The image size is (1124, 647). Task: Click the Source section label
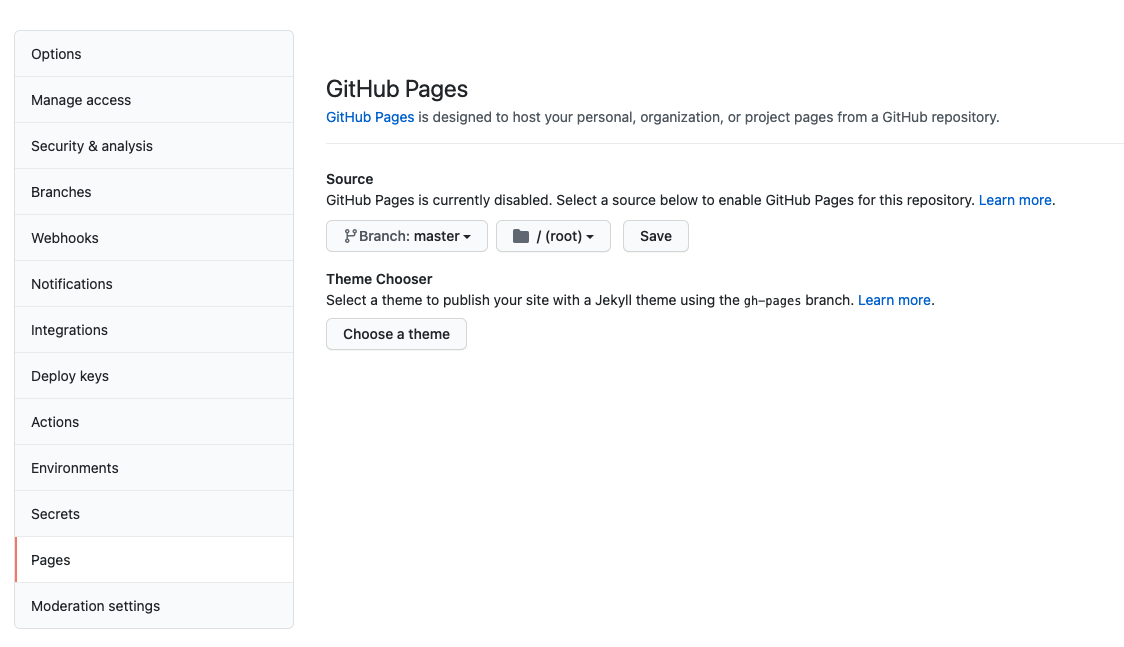(x=350, y=179)
